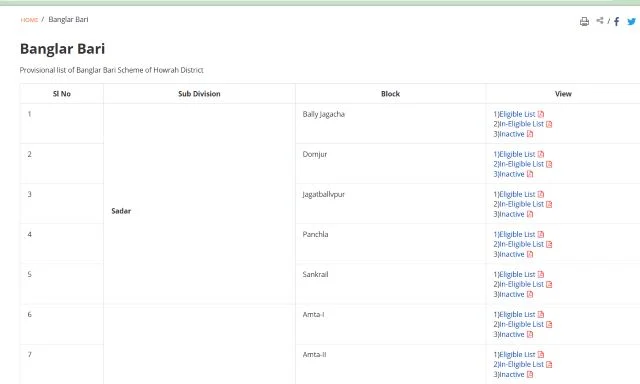Click the 'Sub Division' column header

[199, 93]
